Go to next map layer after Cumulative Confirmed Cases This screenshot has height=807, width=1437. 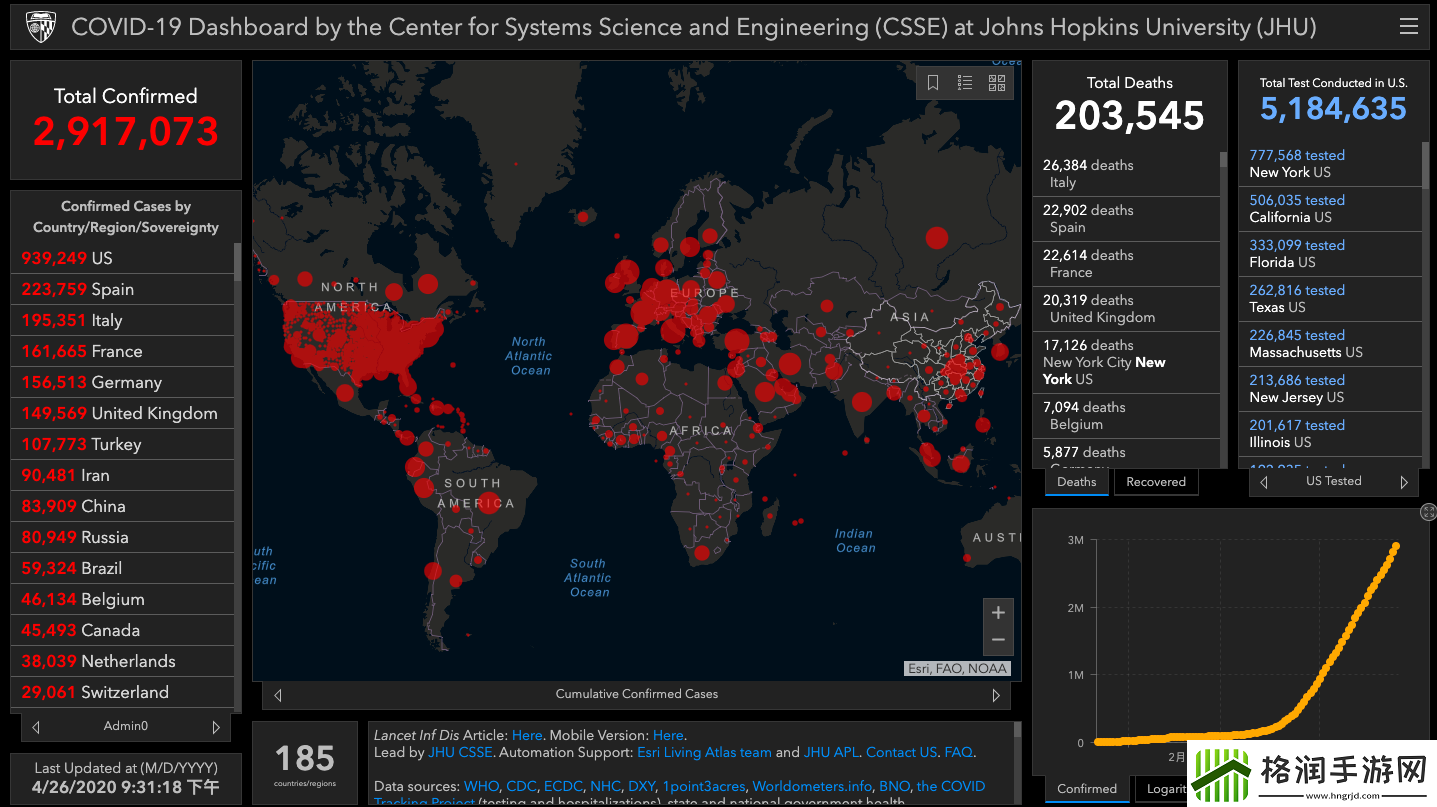tap(996, 694)
